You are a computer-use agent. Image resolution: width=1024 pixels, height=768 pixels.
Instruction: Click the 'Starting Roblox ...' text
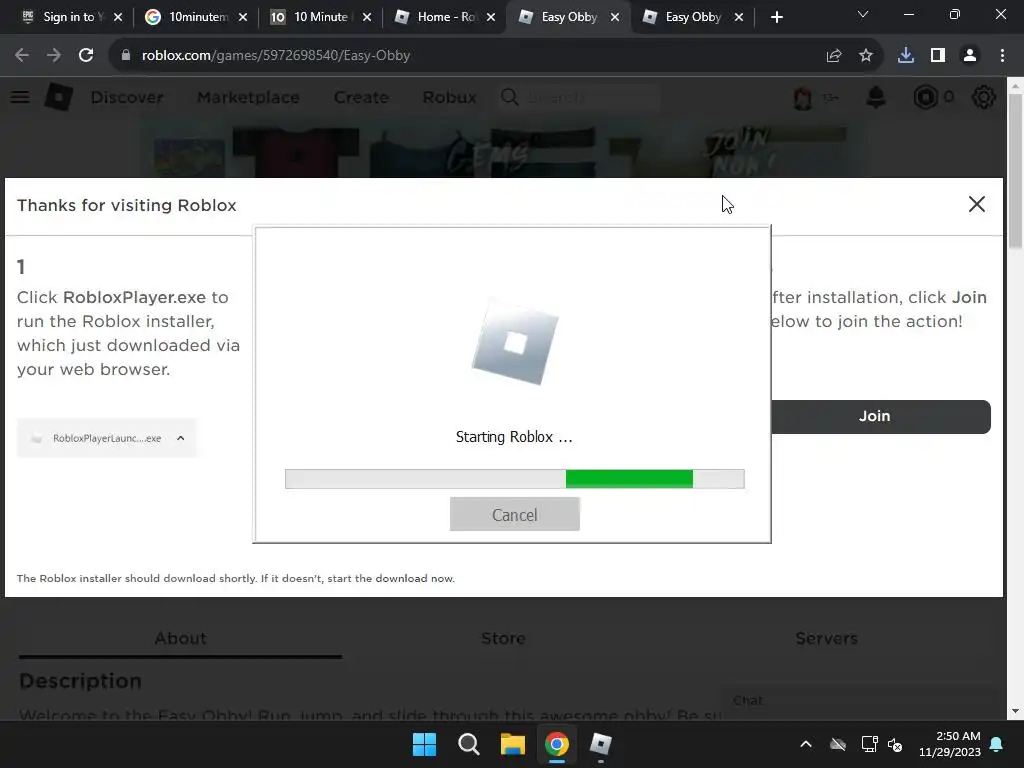(514, 437)
